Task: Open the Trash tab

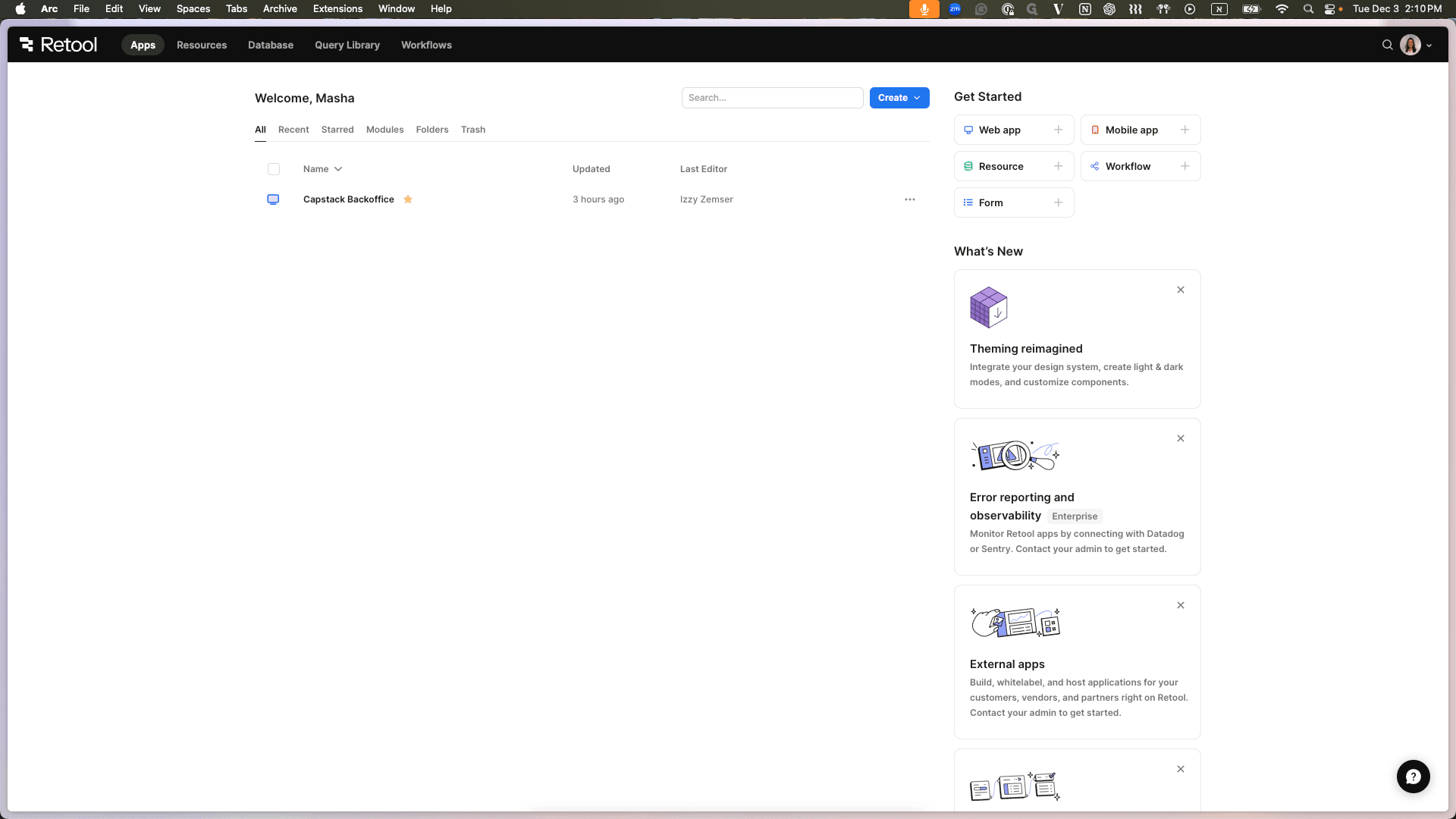Action: click(x=473, y=130)
